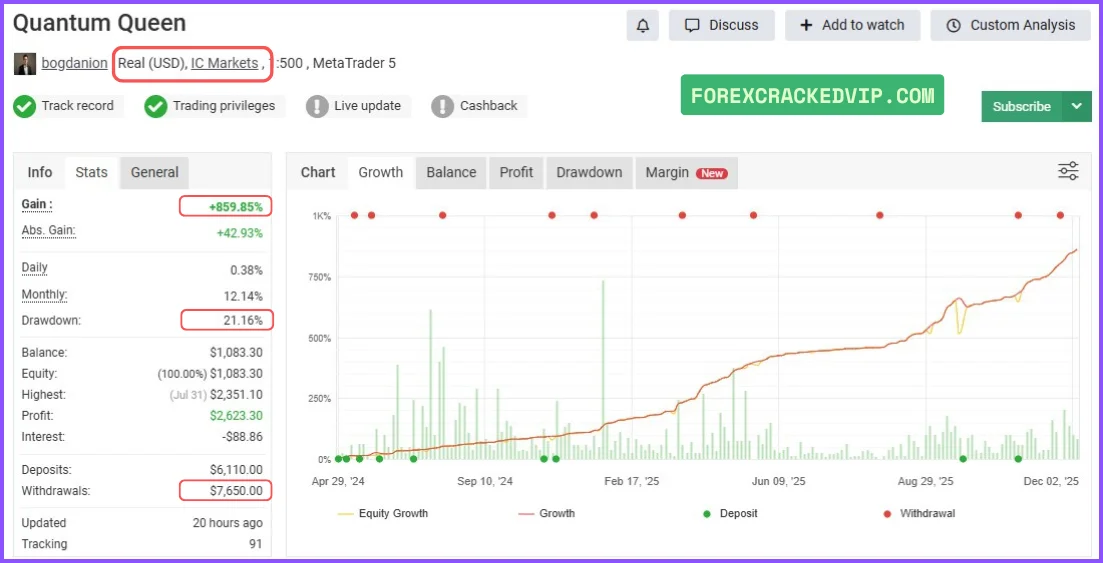Screen dimensions: 1103x563
Task: Open the Custom Analysis button
Action: tap(1010, 25)
